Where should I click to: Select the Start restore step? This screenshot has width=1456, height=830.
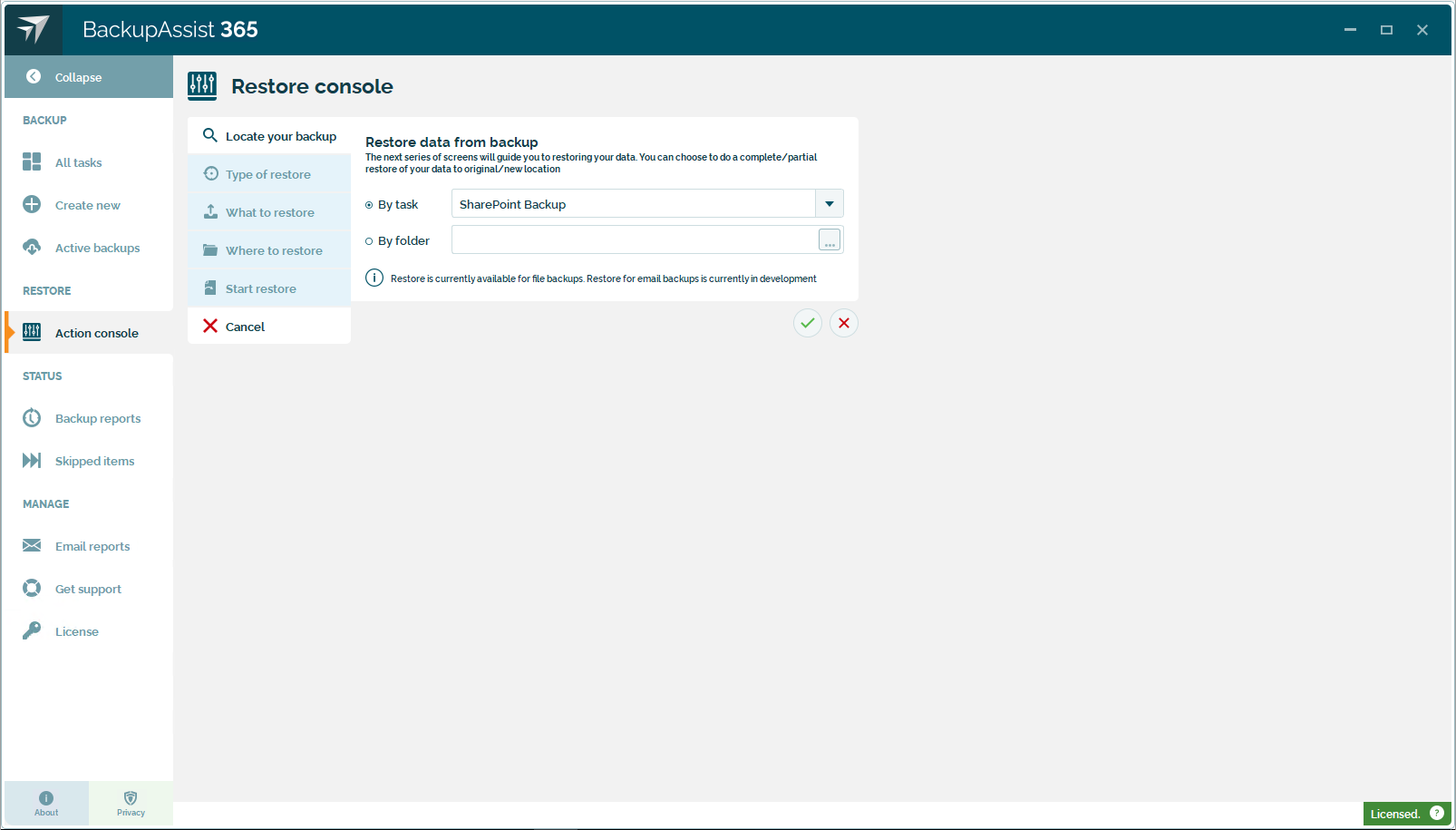pos(269,288)
